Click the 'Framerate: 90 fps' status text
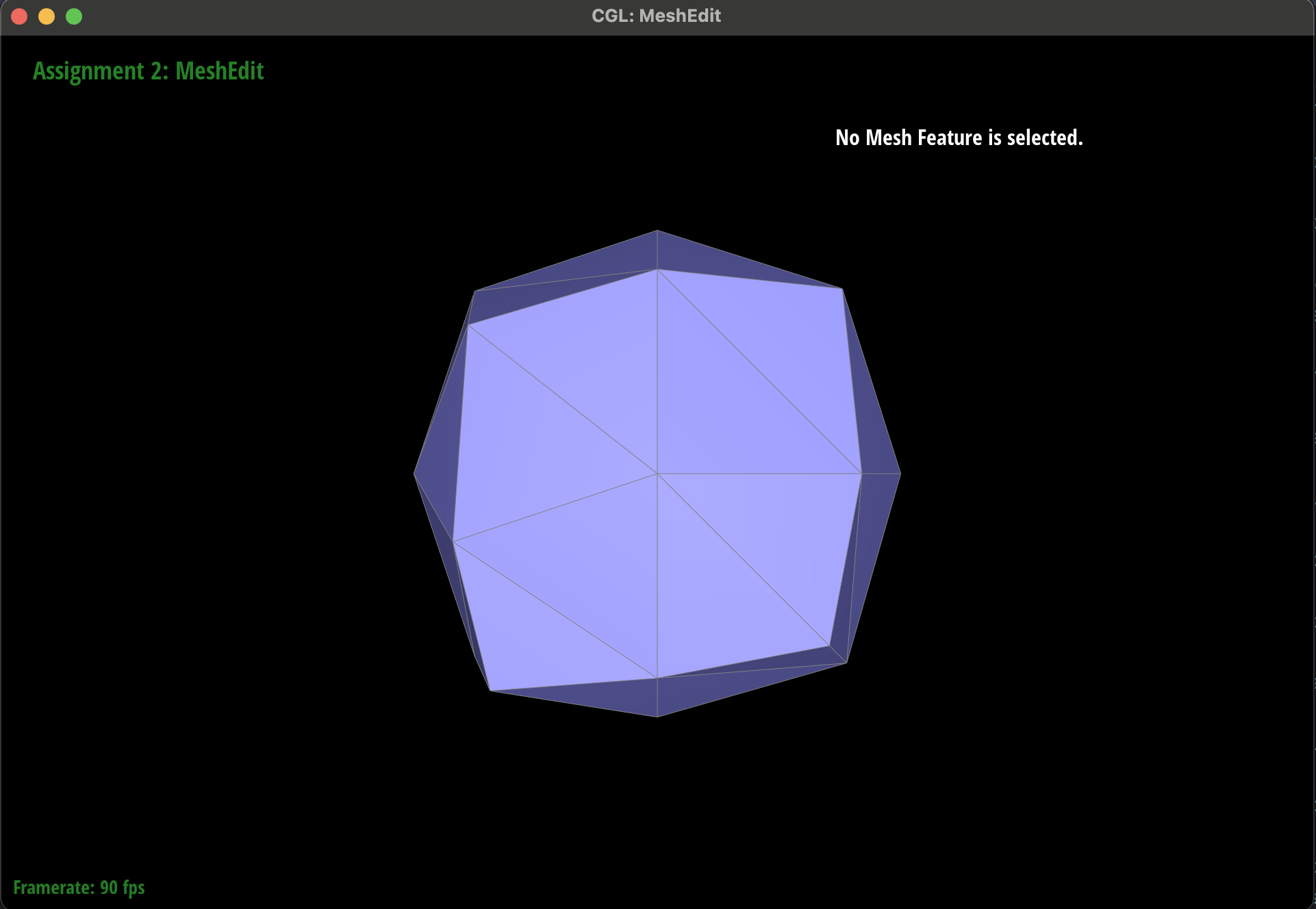 point(79,888)
